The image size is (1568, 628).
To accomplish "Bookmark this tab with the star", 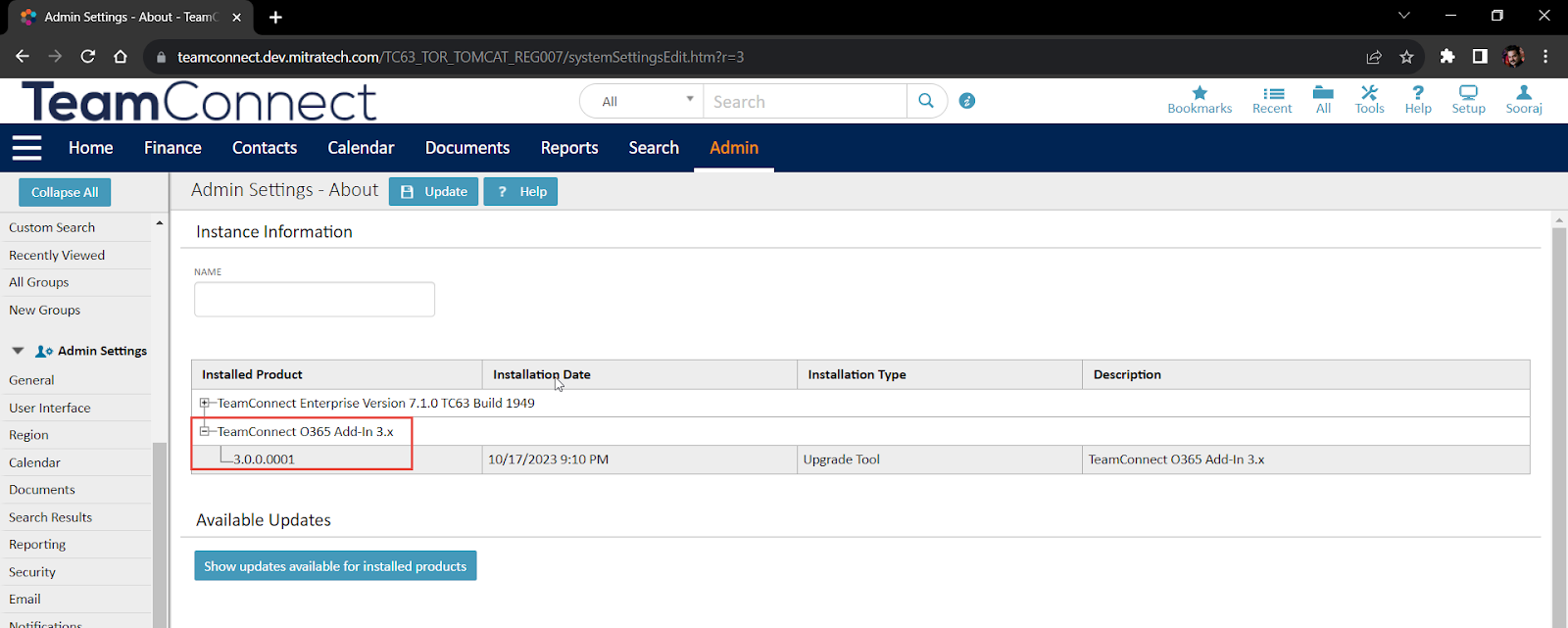I will pos(1406,57).
